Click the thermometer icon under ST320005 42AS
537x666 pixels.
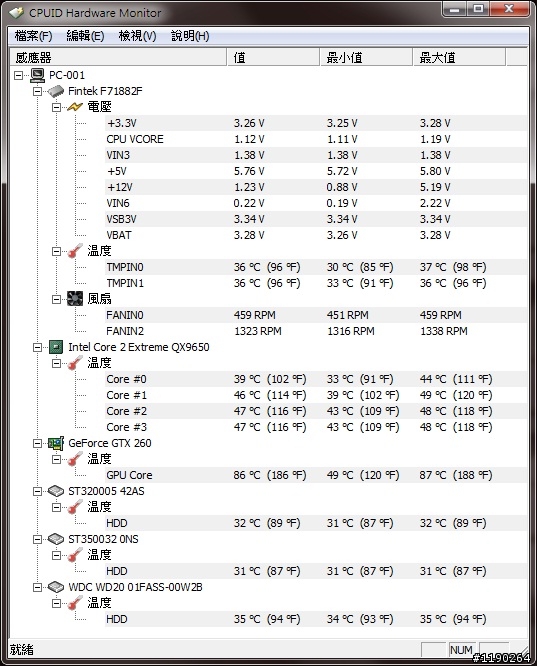75,507
